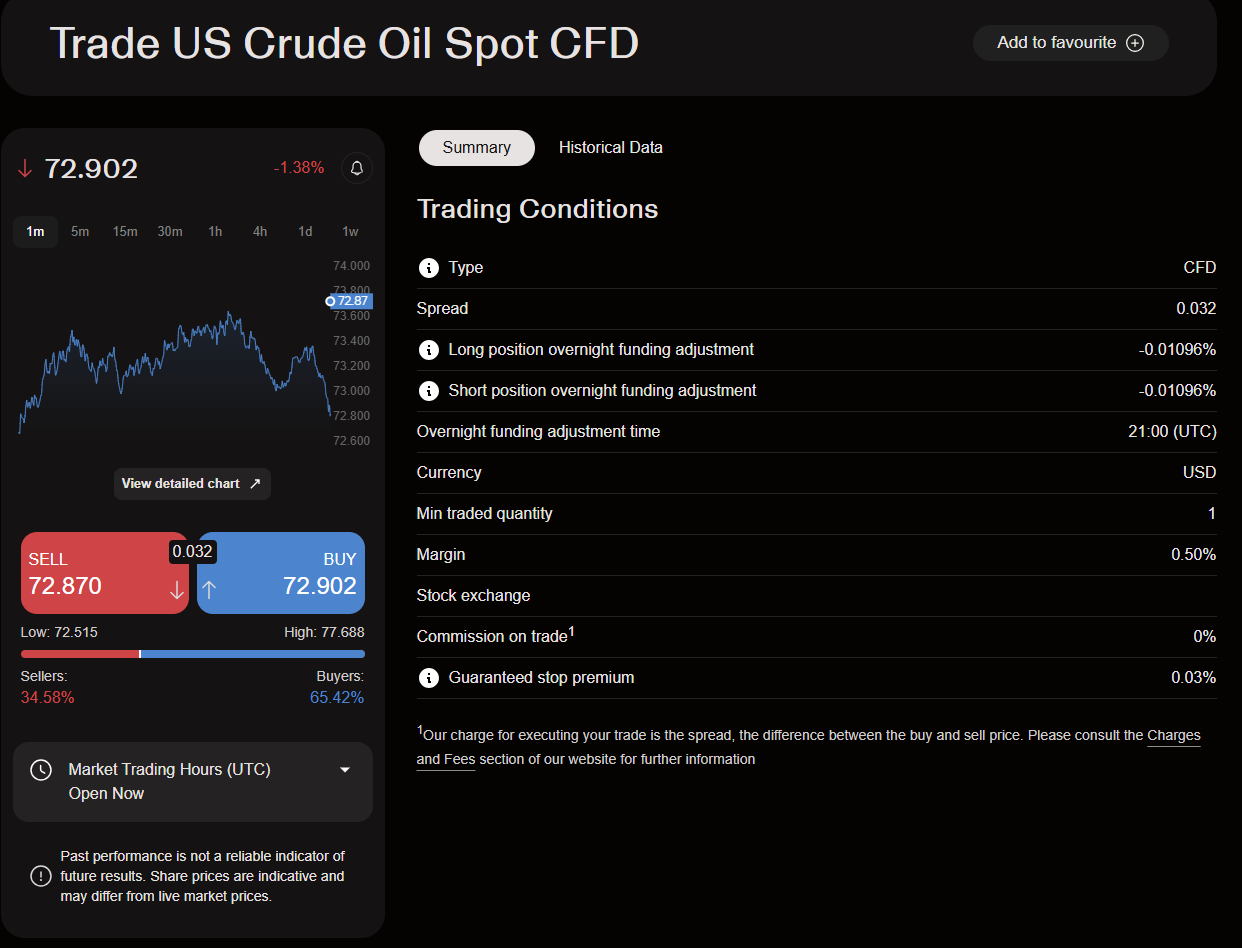
Task: Select the 30m chart timeframe
Action: (x=170, y=232)
